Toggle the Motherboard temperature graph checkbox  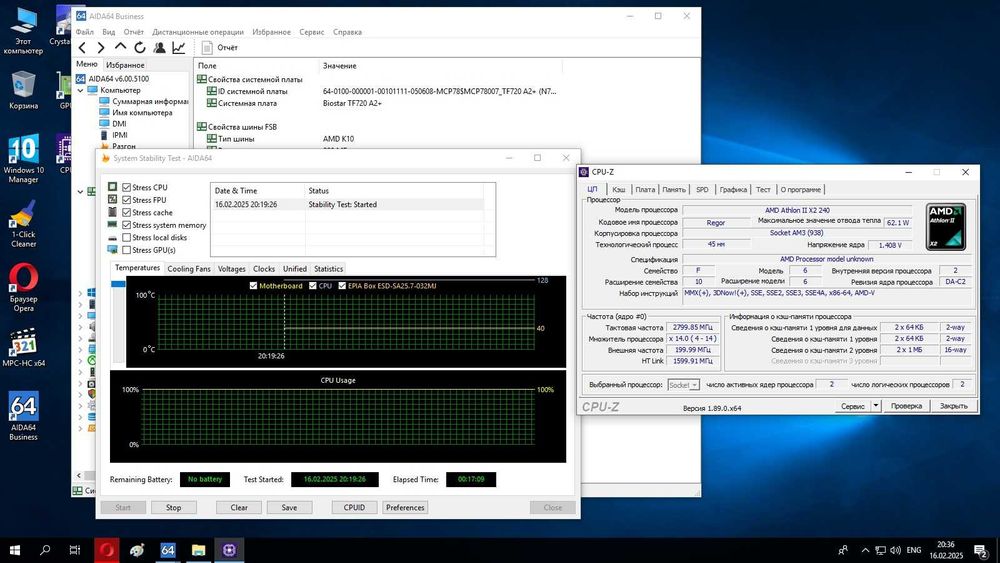253,286
